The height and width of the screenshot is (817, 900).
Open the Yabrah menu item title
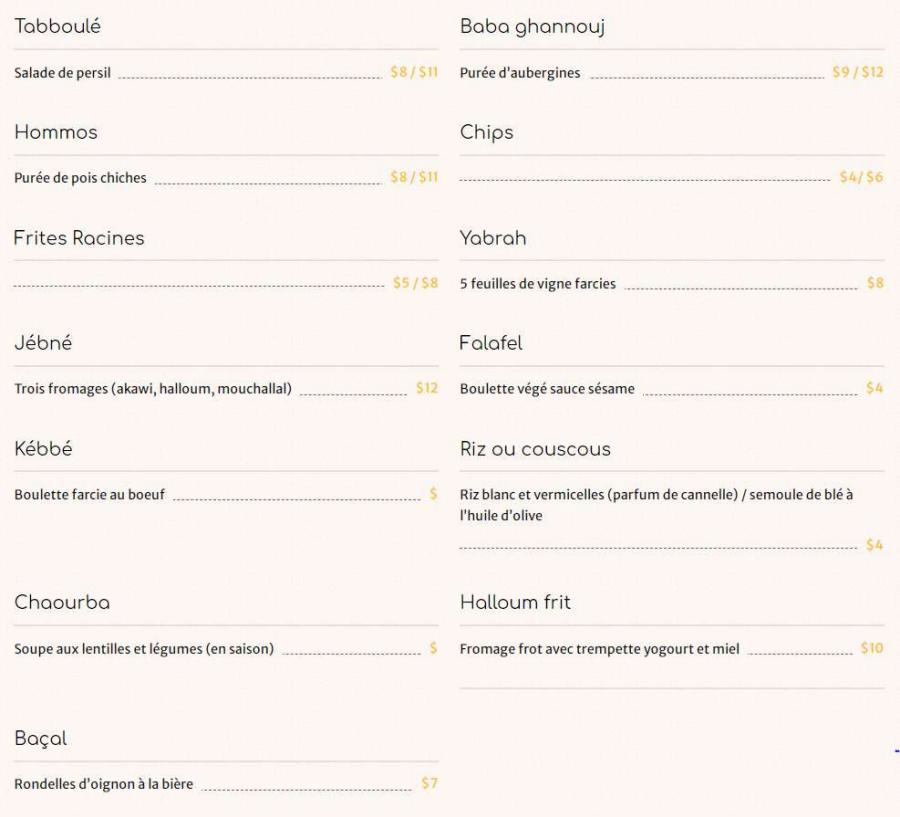tap(493, 238)
